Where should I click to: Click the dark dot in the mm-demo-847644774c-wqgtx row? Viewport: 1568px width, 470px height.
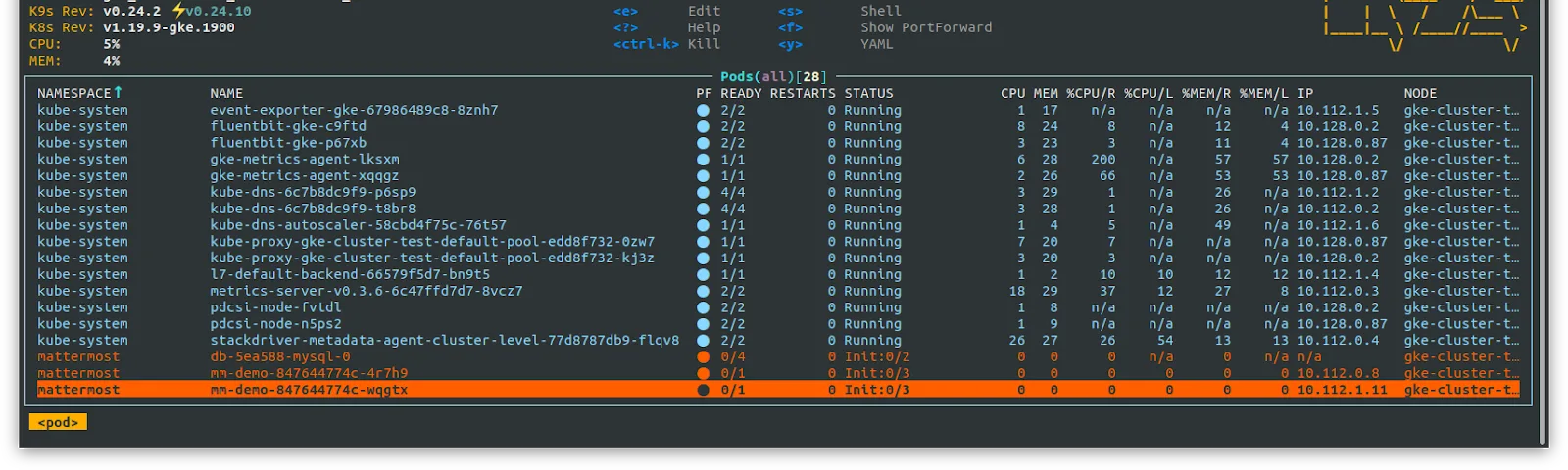(703, 390)
